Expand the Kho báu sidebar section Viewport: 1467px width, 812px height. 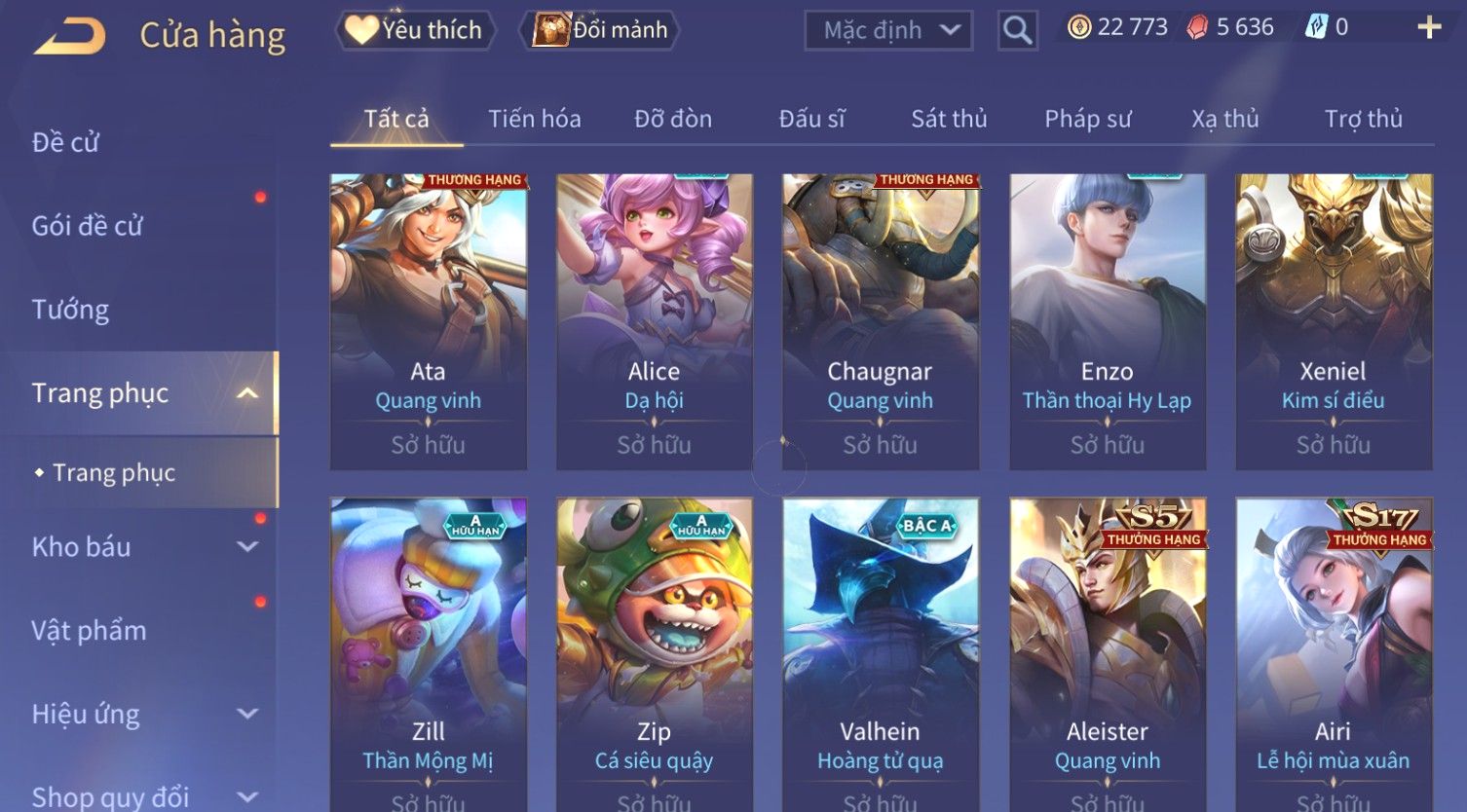[x=247, y=547]
